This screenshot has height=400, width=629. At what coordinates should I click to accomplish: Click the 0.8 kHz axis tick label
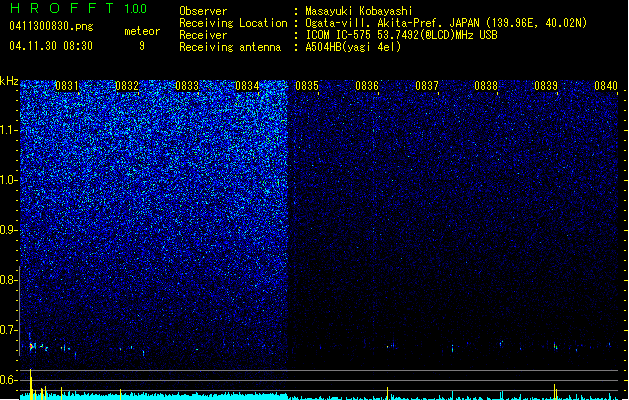[x=9, y=280]
